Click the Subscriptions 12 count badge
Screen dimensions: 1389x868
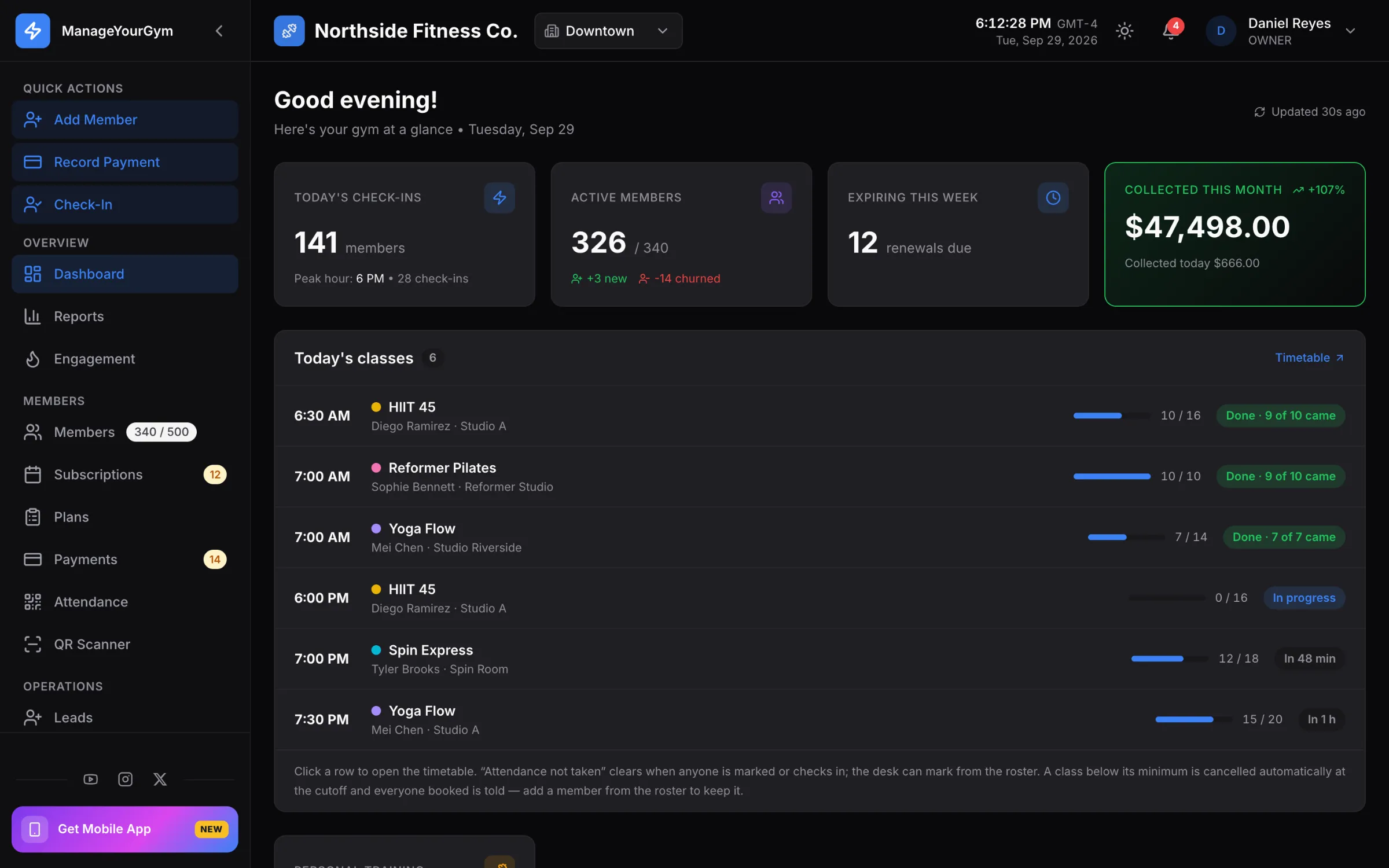[x=215, y=475]
